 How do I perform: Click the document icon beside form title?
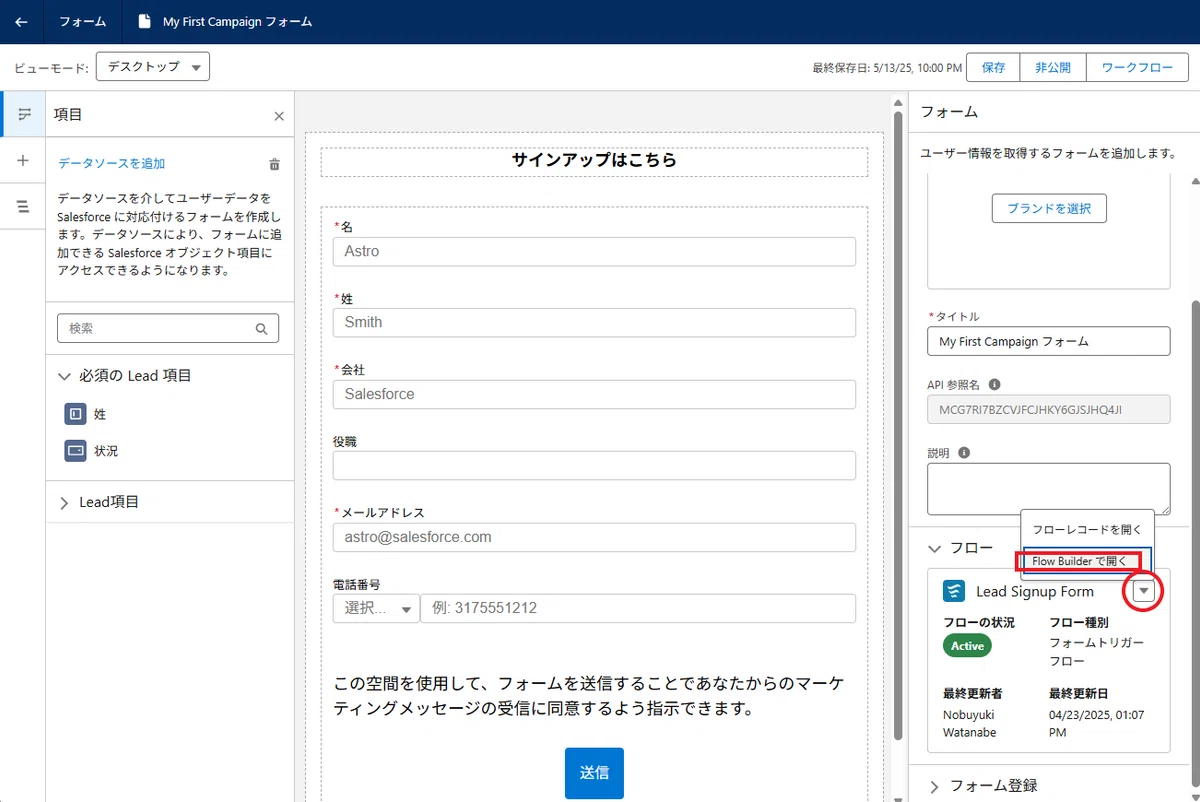[x=146, y=21]
